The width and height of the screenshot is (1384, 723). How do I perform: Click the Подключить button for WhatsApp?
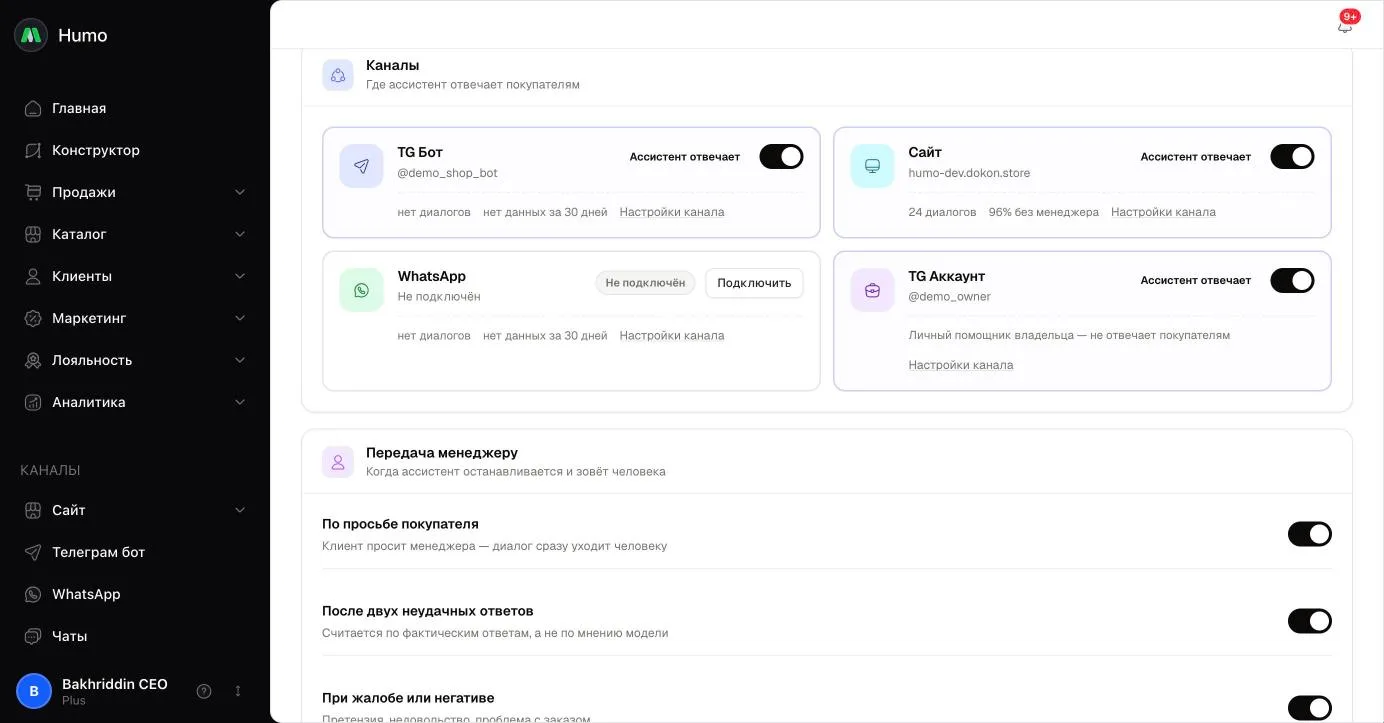pyautogui.click(x=754, y=283)
